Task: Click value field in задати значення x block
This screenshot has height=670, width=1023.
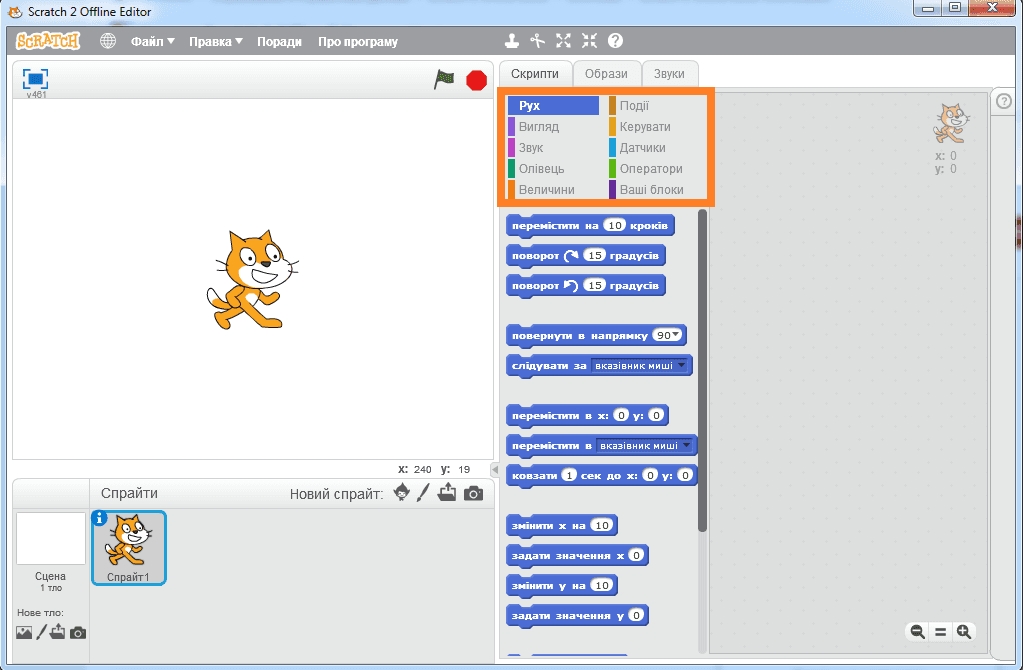Action: 636,556
